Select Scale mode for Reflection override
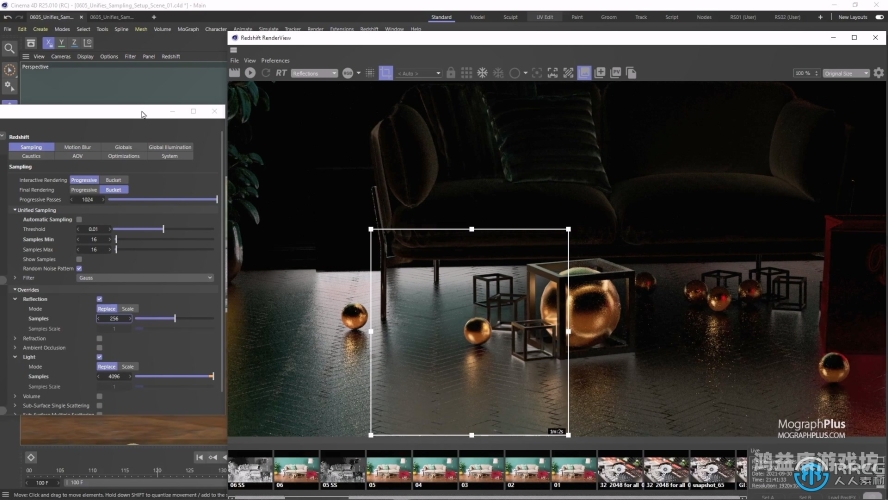 128,309
